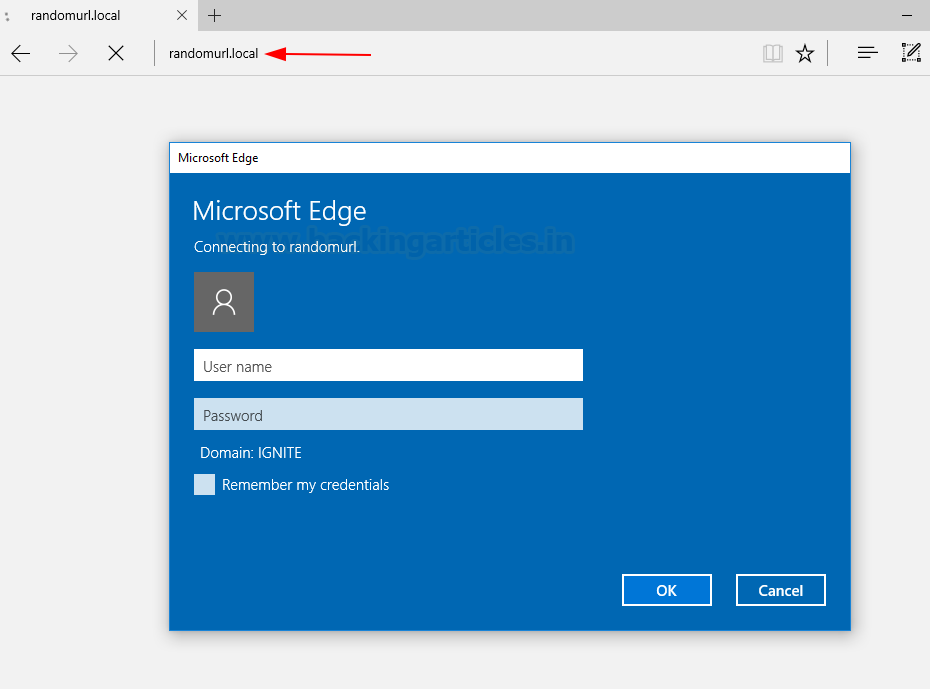Focus the Password field

tap(388, 414)
